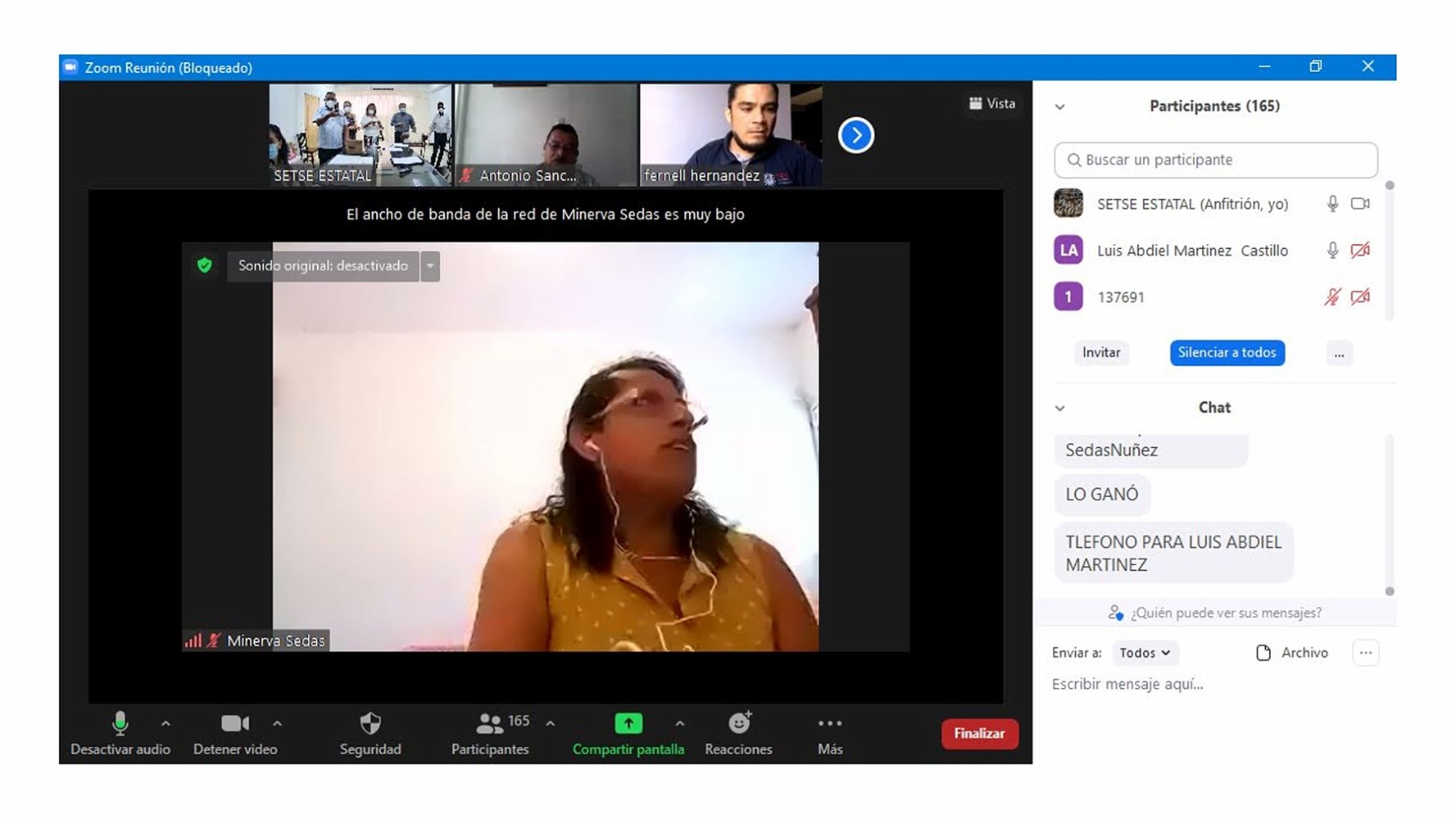Select fernell hernandez video thumbnail
1456x819 pixels.
(x=731, y=135)
